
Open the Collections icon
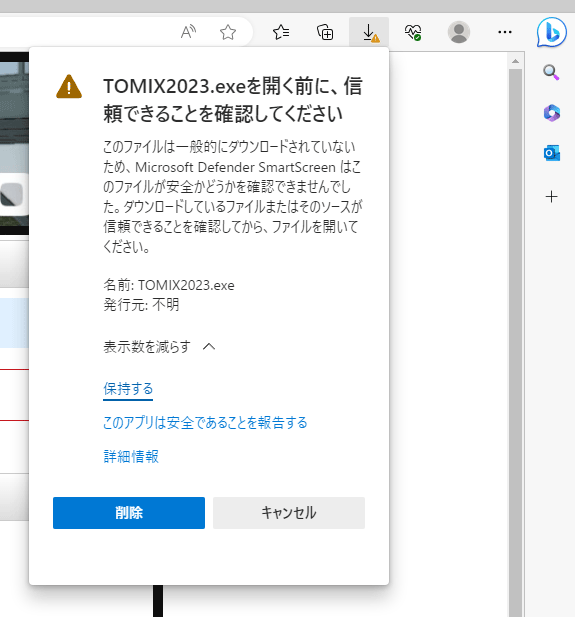pyautogui.click(x=325, y=32)
